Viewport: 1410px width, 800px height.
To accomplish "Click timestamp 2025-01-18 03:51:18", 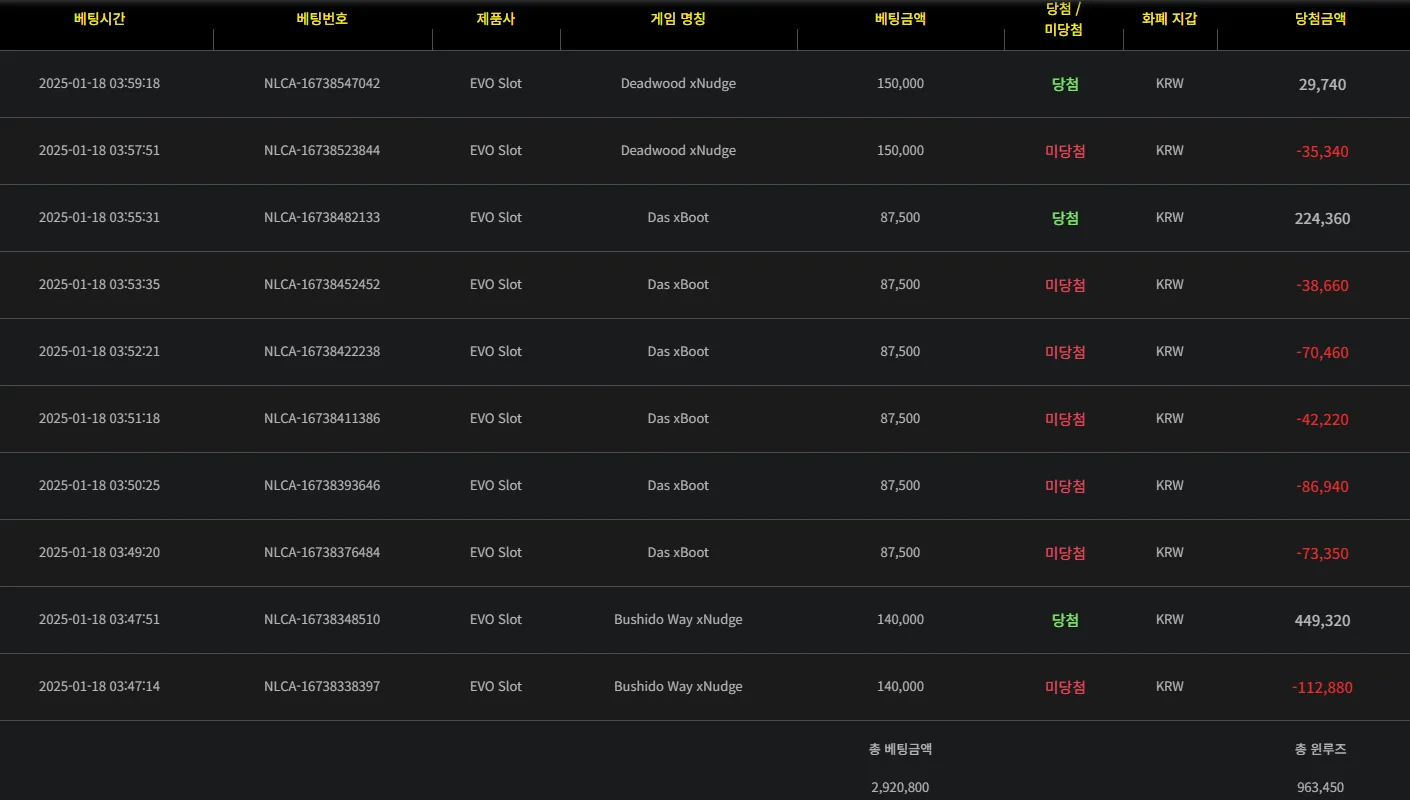I will pyautogui.click(x=99, y=419).
